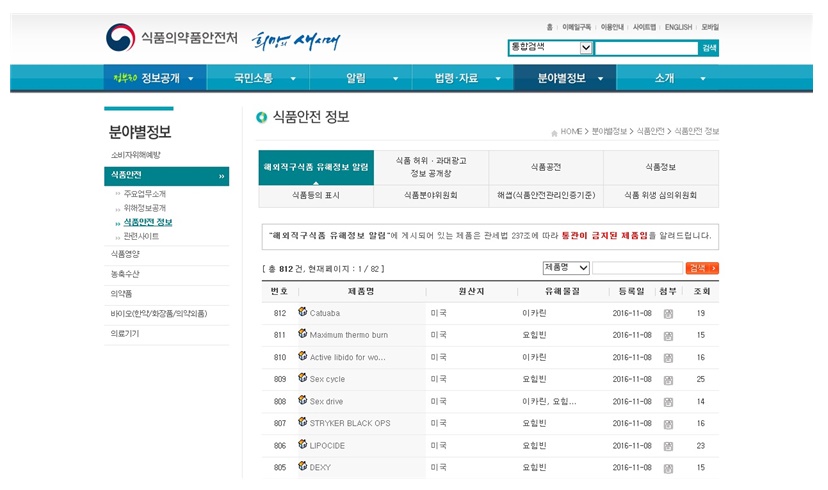Click the product icon beside Catuaba
The height and width of the screenshot is (490, 828).
302,312
